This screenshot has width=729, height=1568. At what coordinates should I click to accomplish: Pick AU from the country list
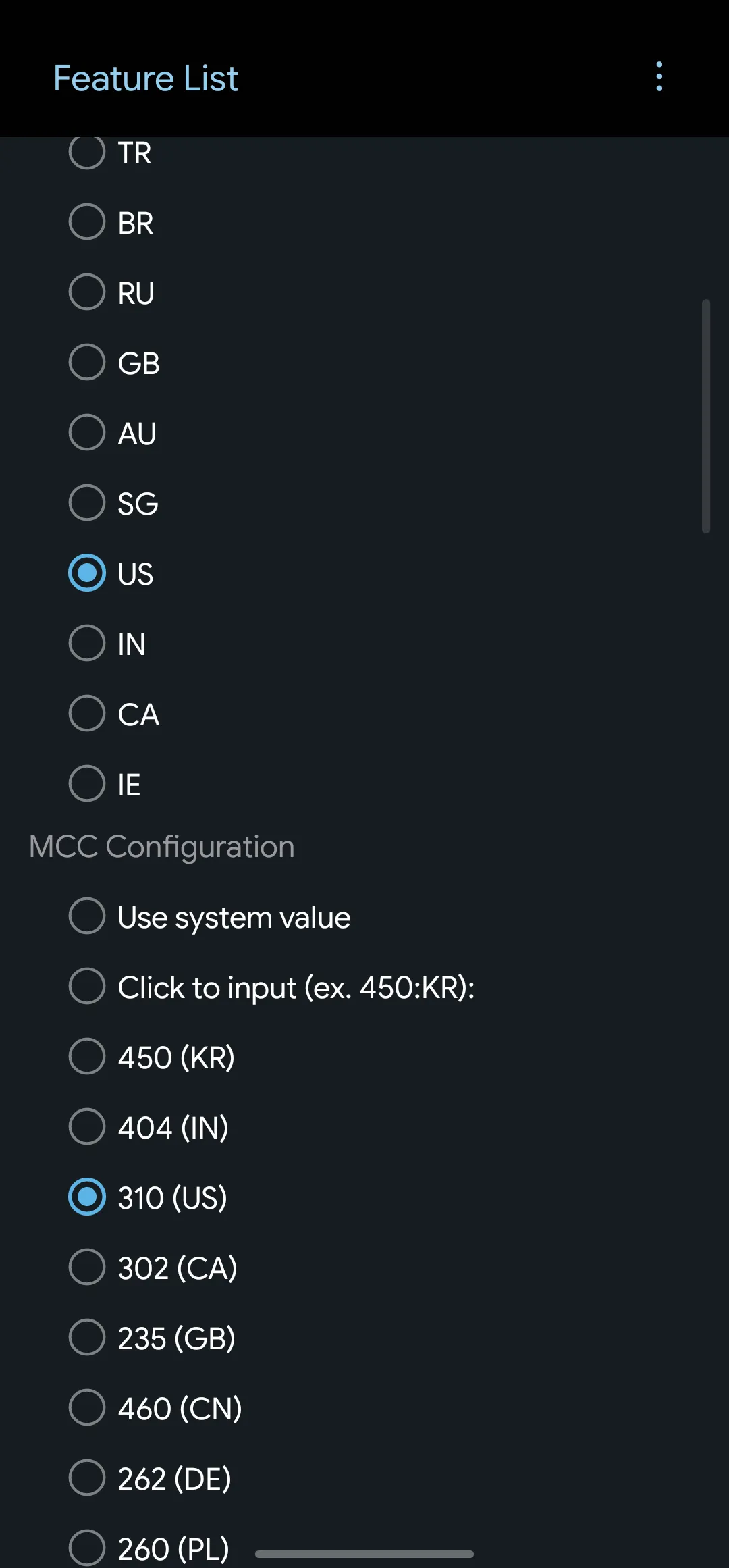pos(87,433)
